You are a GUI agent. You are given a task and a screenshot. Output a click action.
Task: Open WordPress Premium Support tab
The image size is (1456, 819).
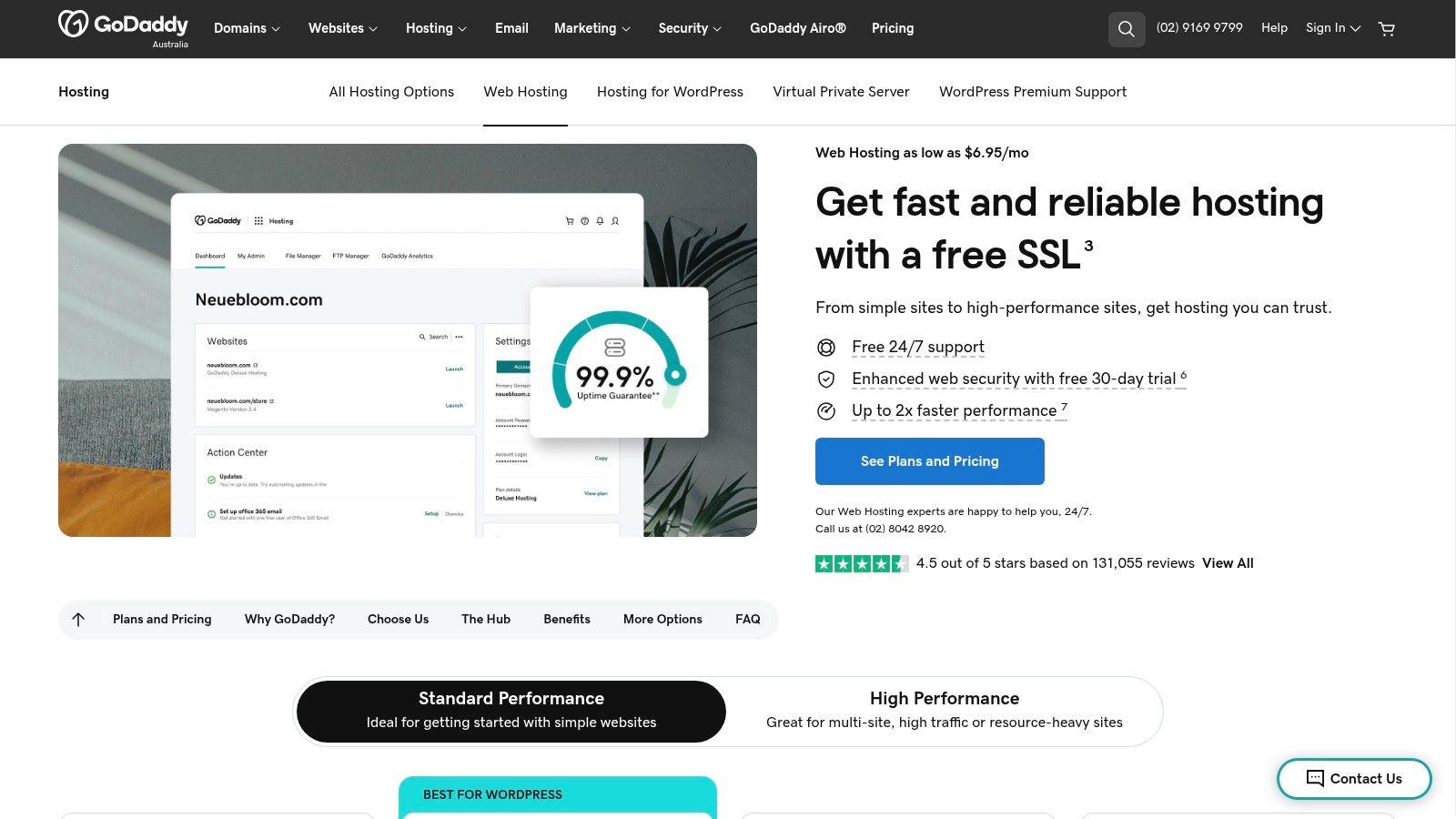pyautogui.click(x=1033, y=92)
